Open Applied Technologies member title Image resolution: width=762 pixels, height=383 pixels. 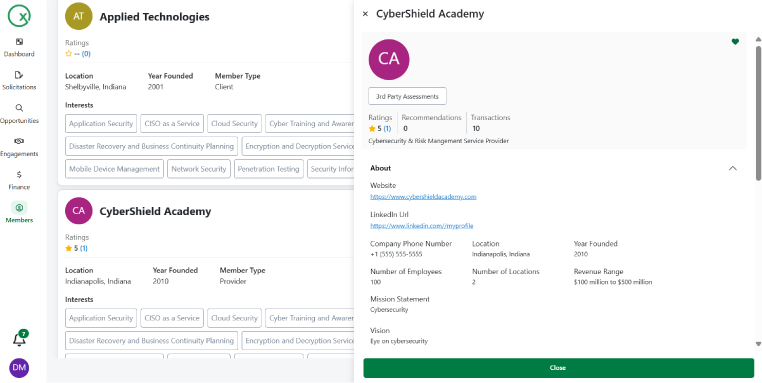(x=155, y=17)
